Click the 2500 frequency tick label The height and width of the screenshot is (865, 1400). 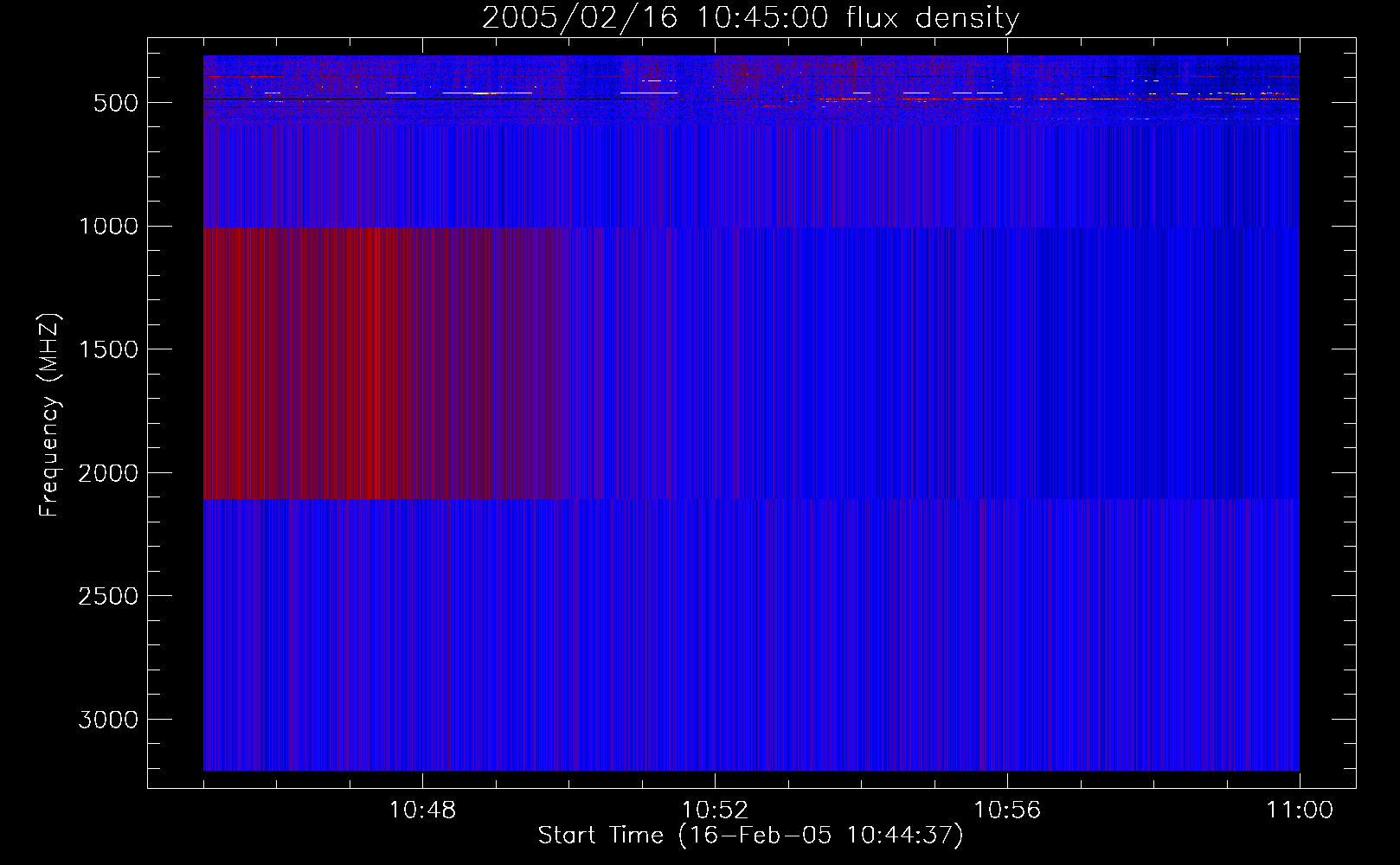point(108,597)
